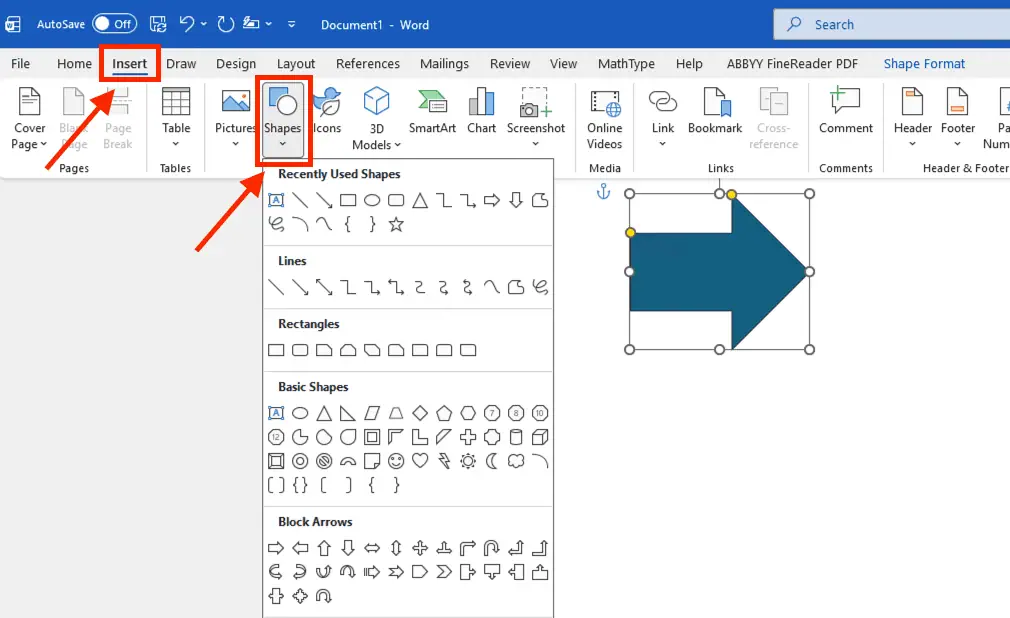This screenshot has width=1010, height=618.
Task: Select the smiley face in Basic Shapes
Action: 396,461
